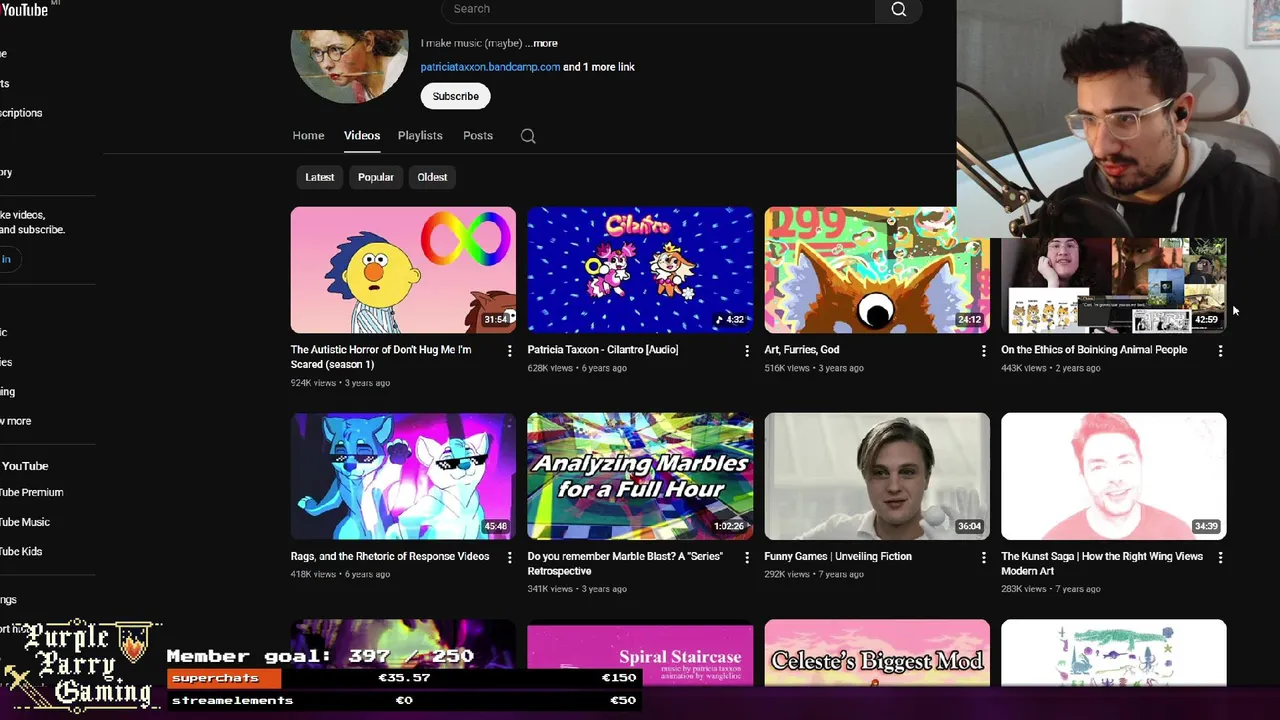Click title 'Do you remember Marble Blast?'
Viewport: 1280px width, 720px height.
[x=625, y=563]
